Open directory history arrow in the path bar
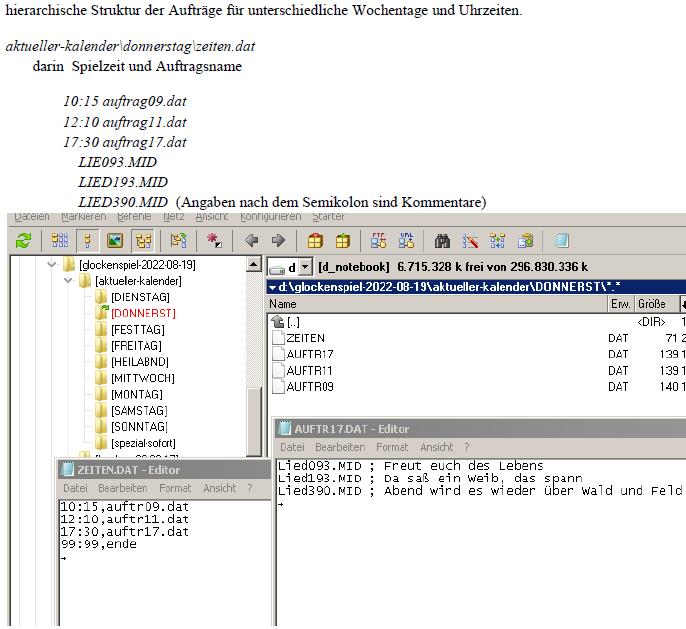The height and width of the screenshot is (629, 686). pyautogui.click(x=272, y=287)
